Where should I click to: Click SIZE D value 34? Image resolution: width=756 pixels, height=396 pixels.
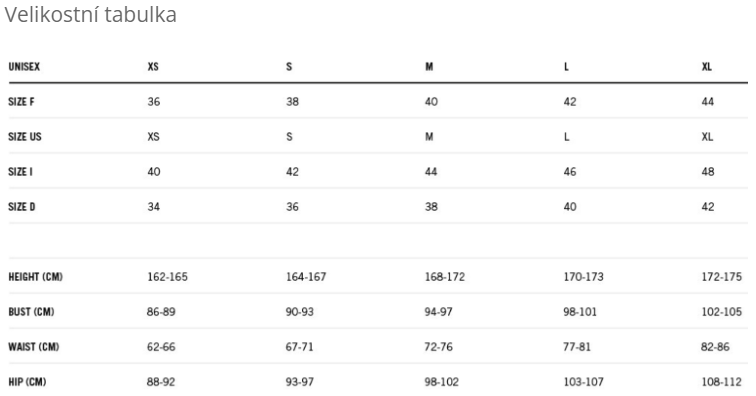point(153,207)
